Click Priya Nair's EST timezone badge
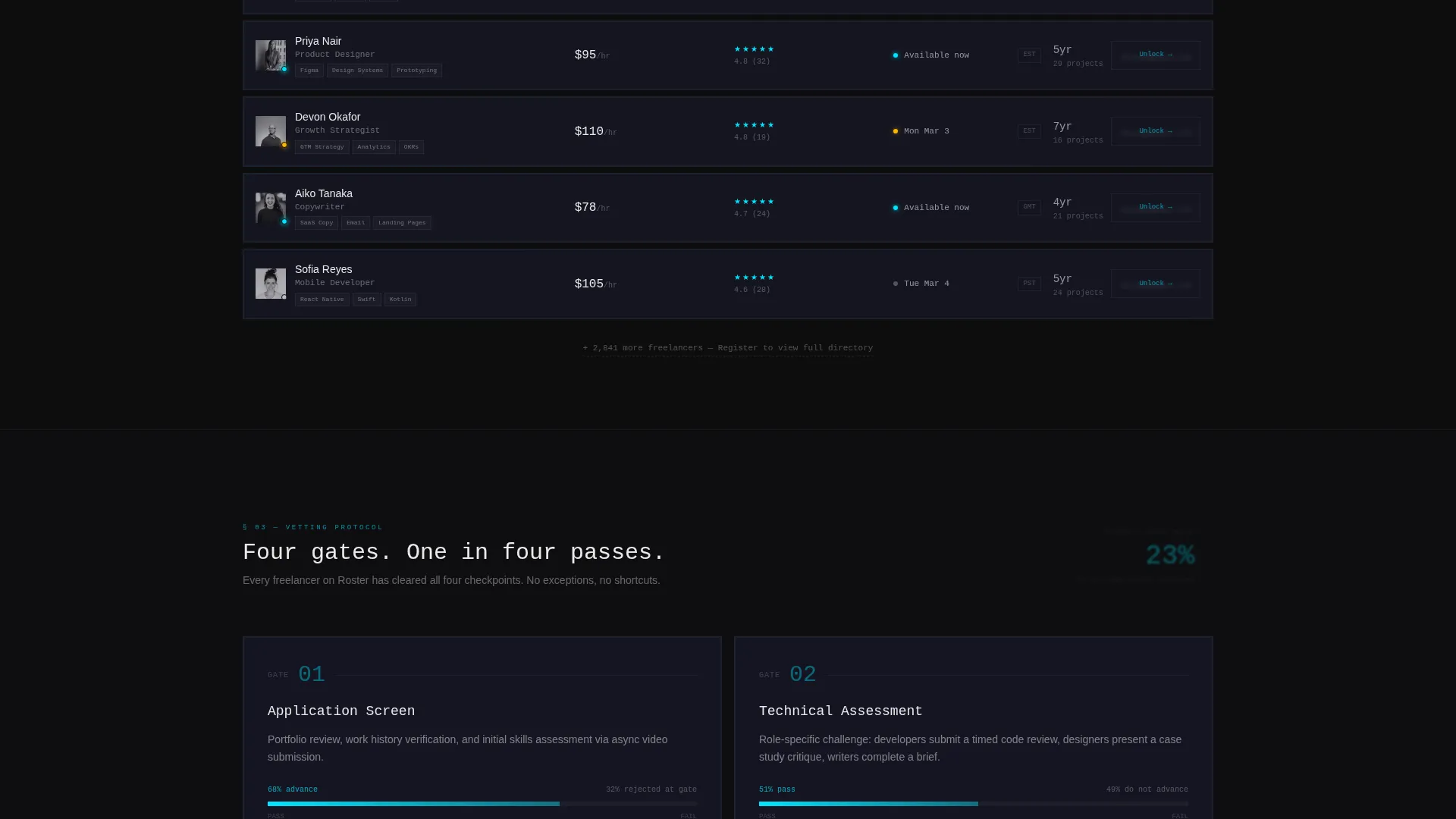 (x=1029, y=55)
